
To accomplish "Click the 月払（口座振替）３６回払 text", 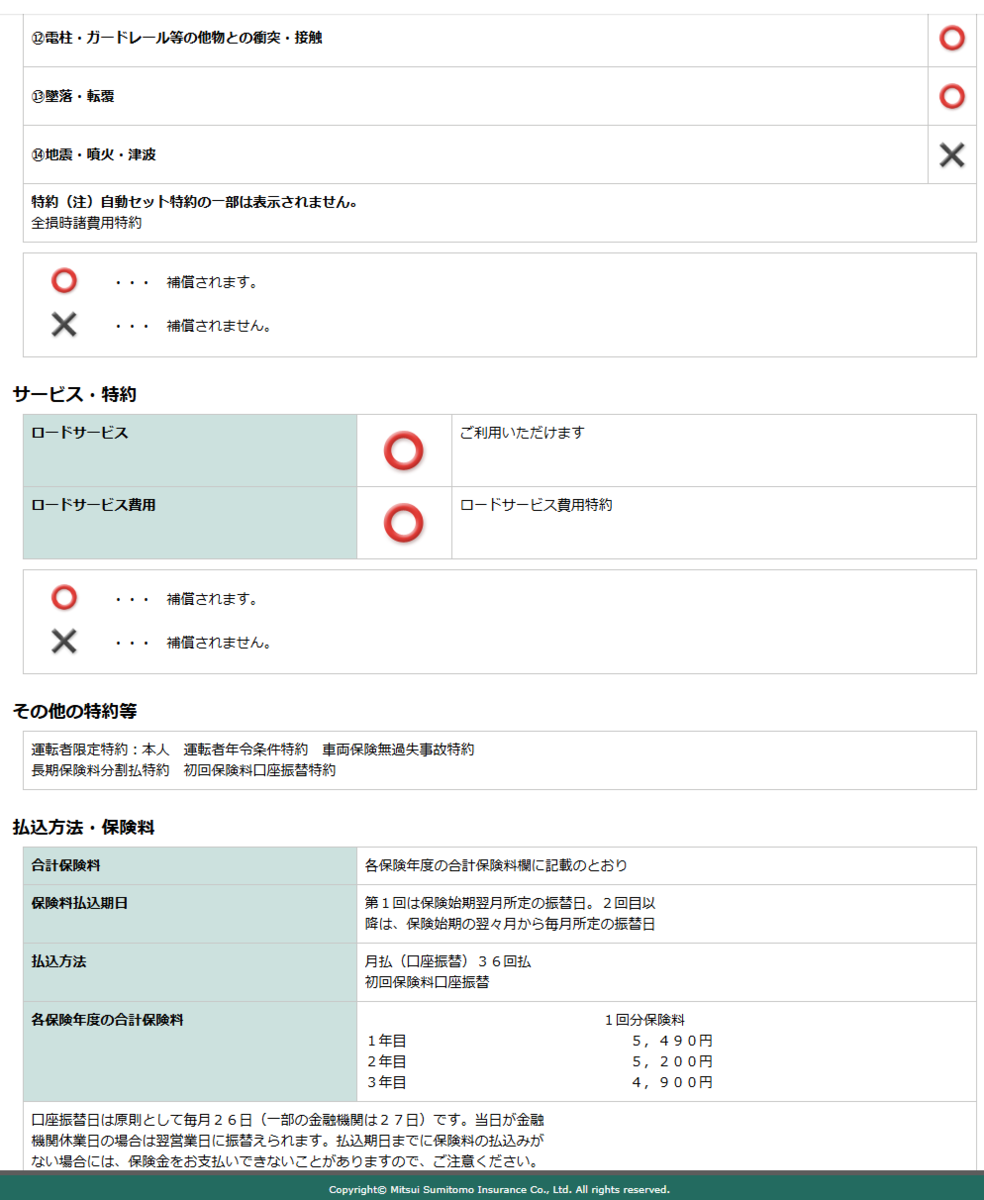I will pos(448,962).
